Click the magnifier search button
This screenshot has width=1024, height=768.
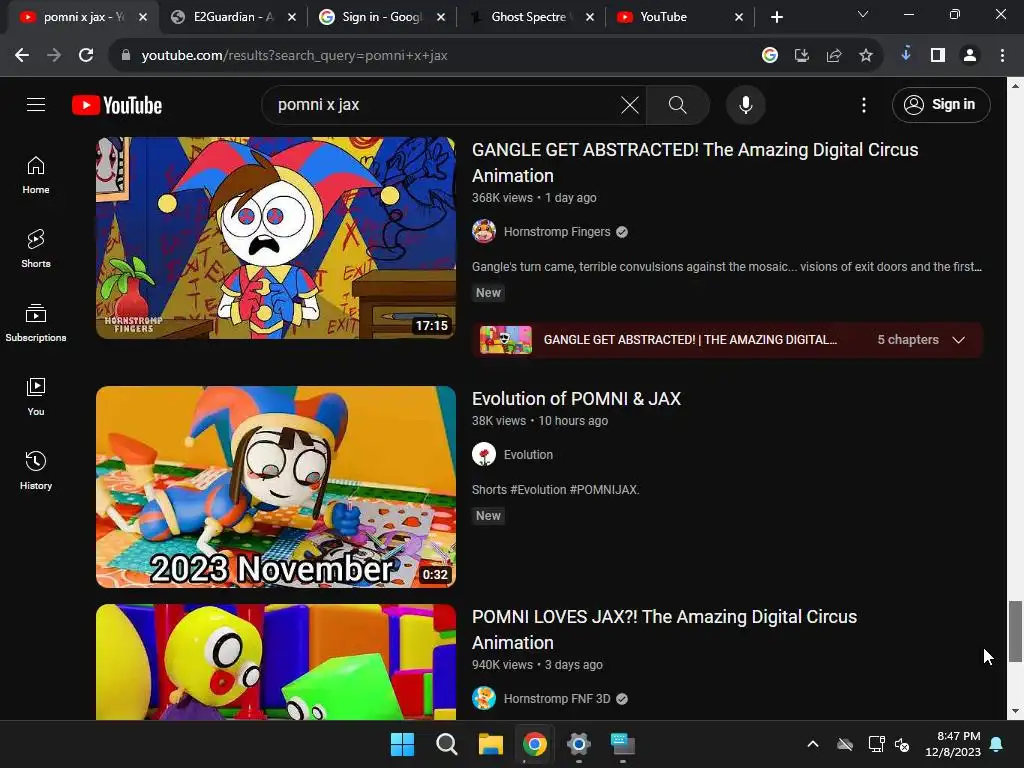pyautogui.click(x=678, y=104)
